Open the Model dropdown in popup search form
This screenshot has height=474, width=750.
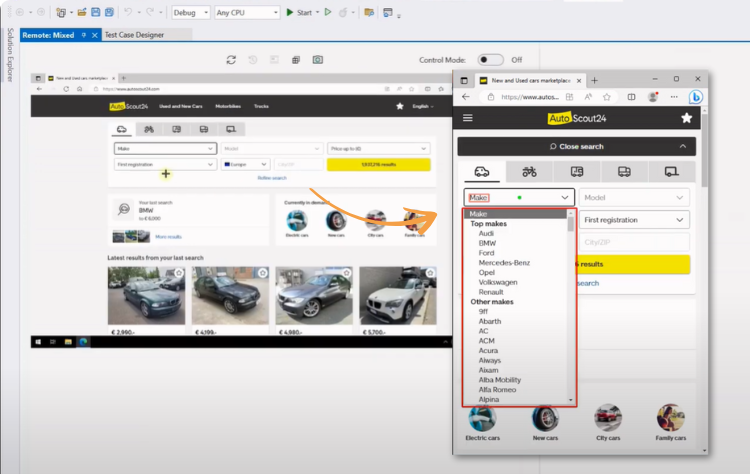click(634, 198)
